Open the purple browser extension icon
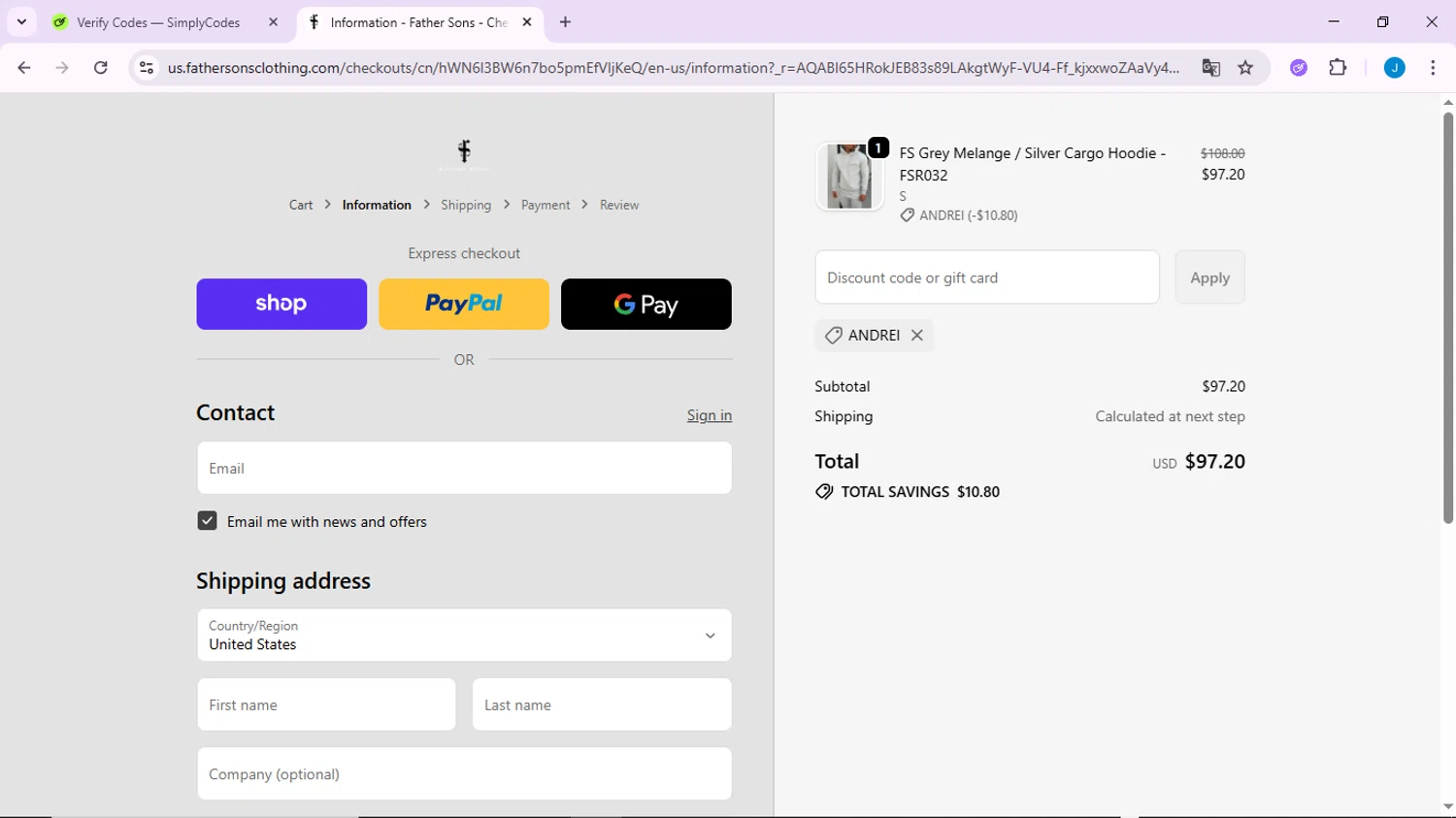Image resolution: width=1456 pixels, height=818 pixels. [1299, 68]
